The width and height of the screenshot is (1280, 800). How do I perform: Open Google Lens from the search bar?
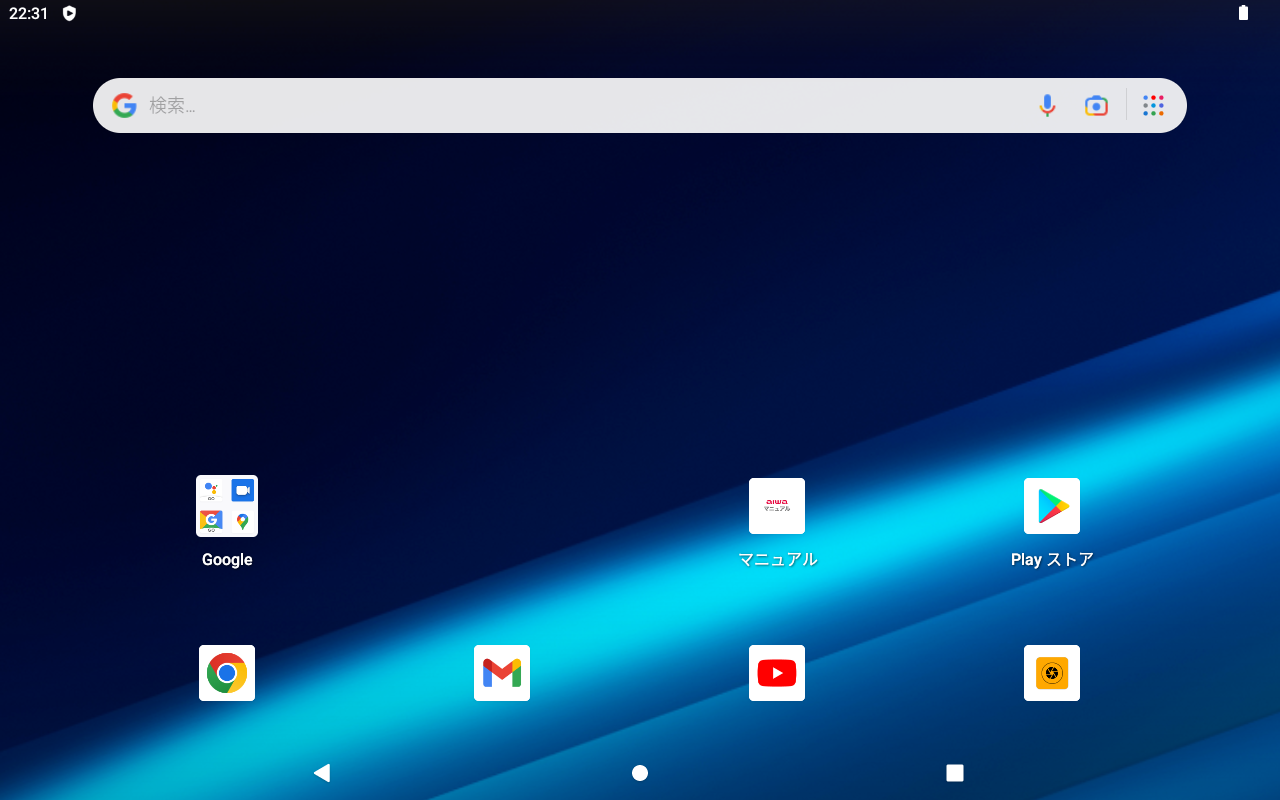pos(1096,105)
